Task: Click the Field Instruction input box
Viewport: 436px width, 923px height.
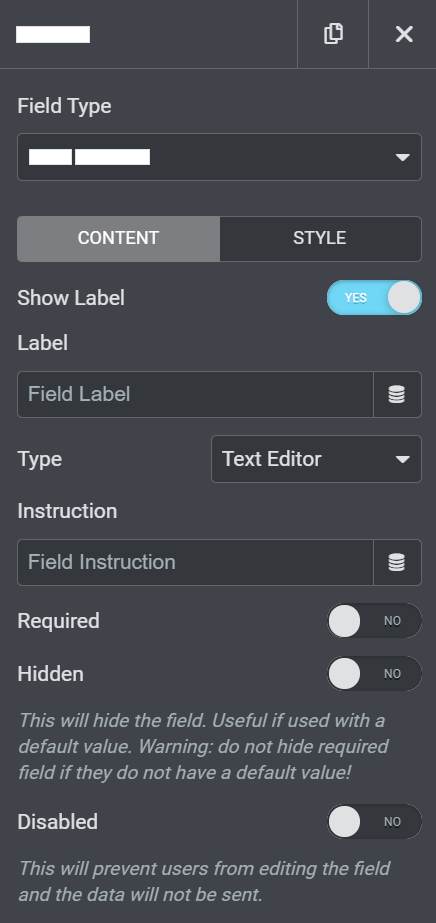Action: pyautogui.click(x=195, y=563)
